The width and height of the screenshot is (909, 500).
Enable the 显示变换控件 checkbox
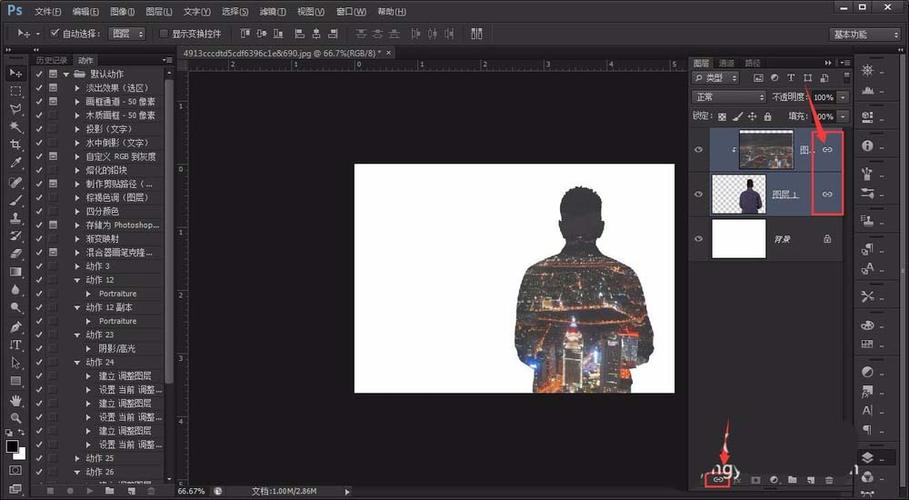tap(164, 34)
